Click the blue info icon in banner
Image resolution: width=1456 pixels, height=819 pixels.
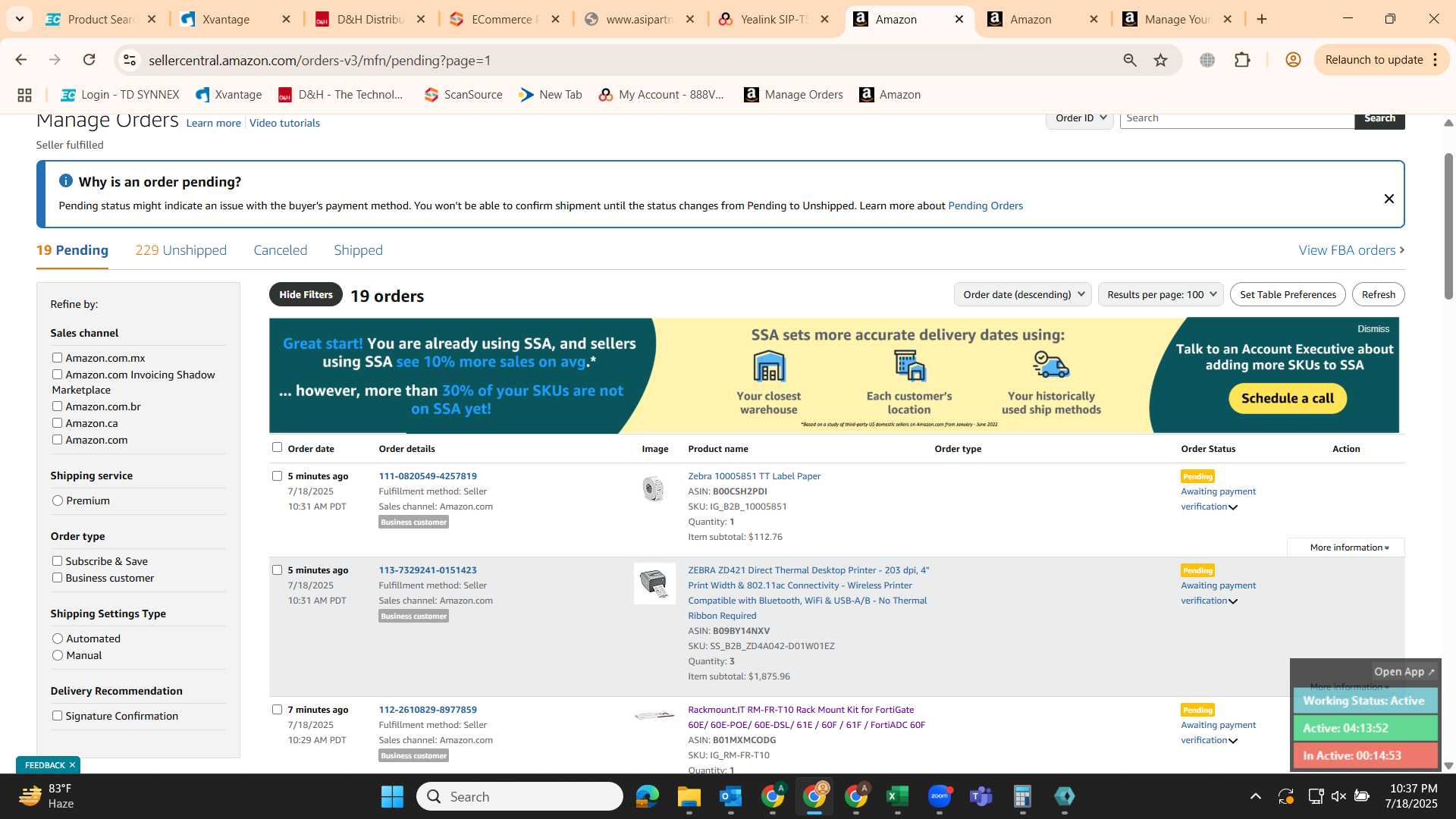click(x=66, y=181)
